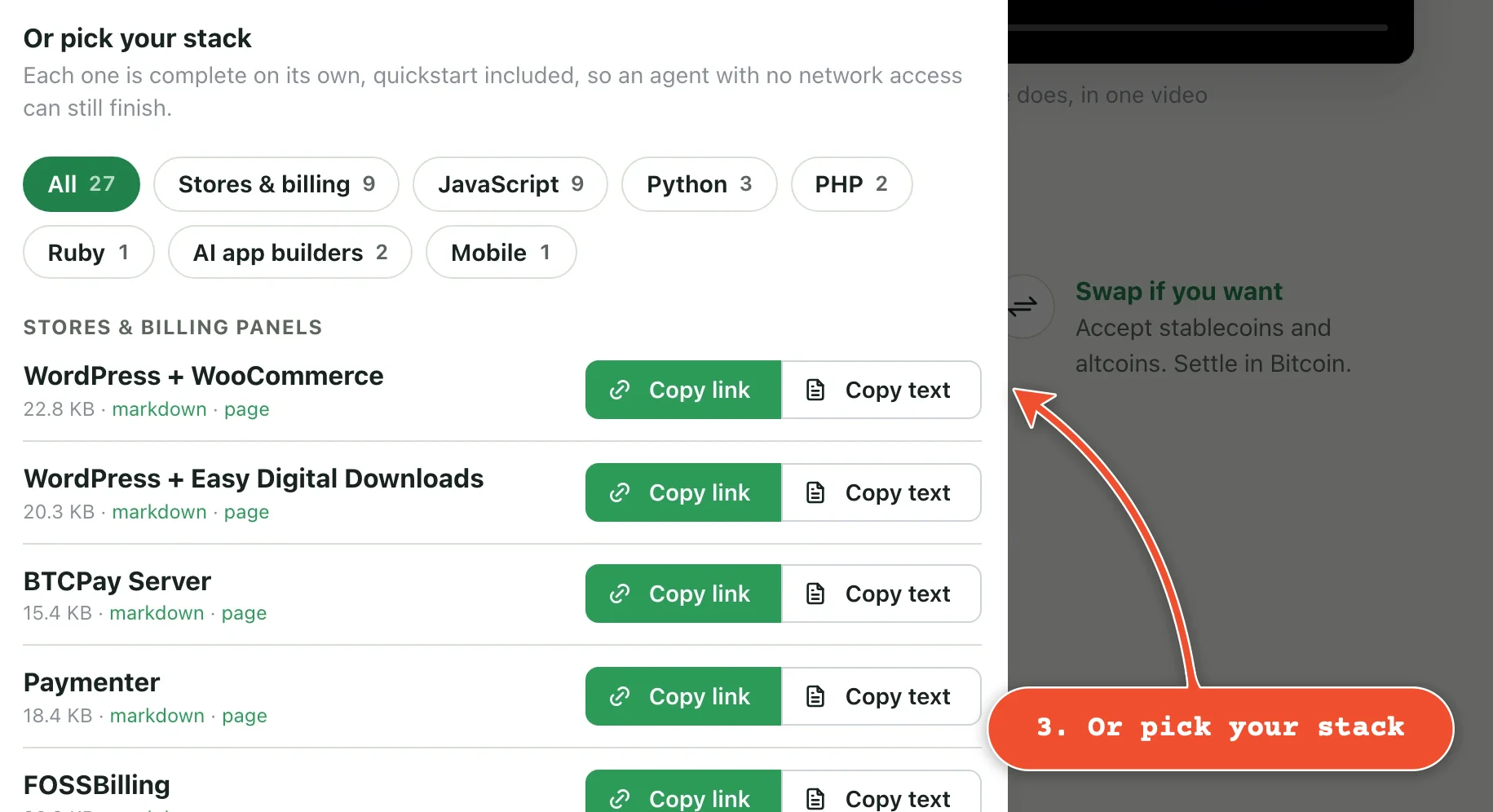Filter by AI app builders
This screenshot has height=812, width=1493.
tap(290, 253)
